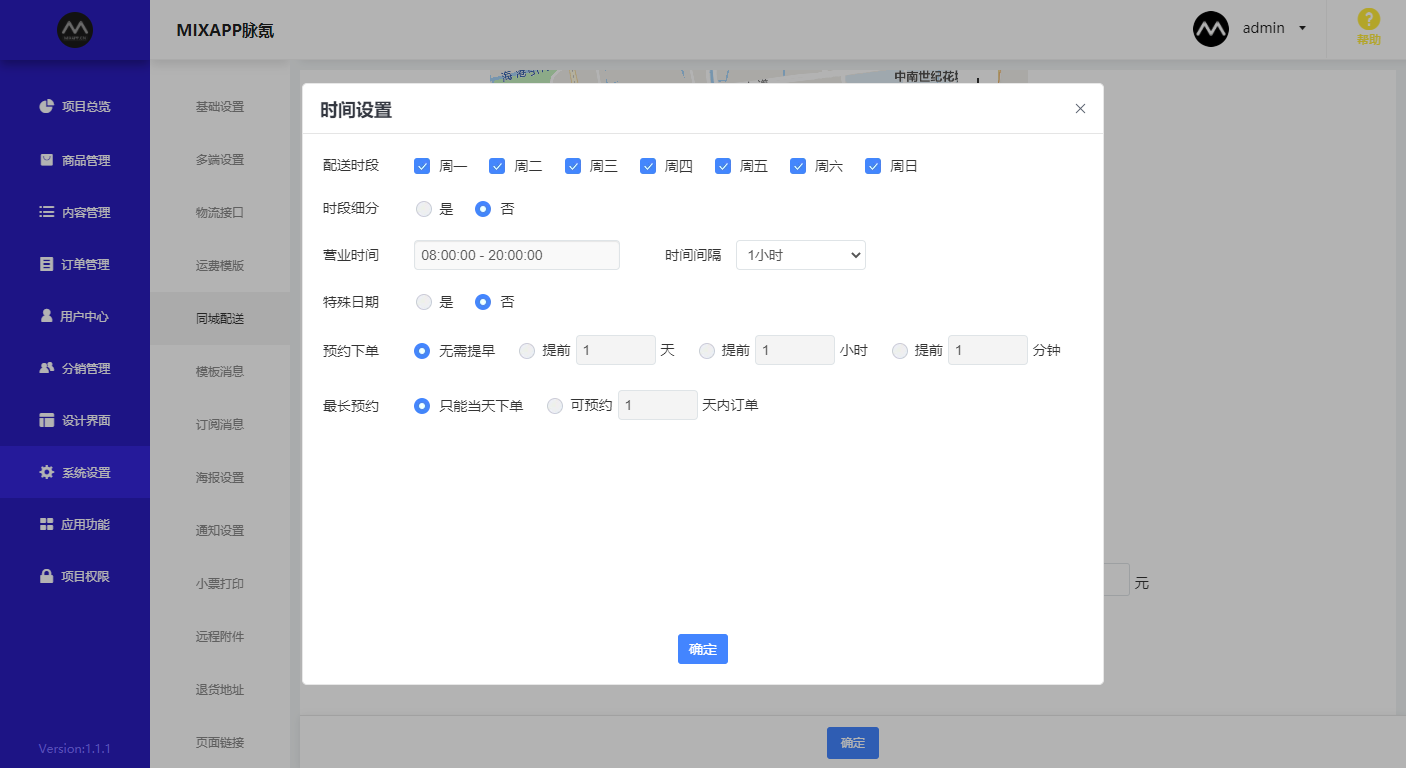Viewport: 1406px width, 768px height.
Task: Click the MIXAPP logo in the sidebar header
Action: 75,29
